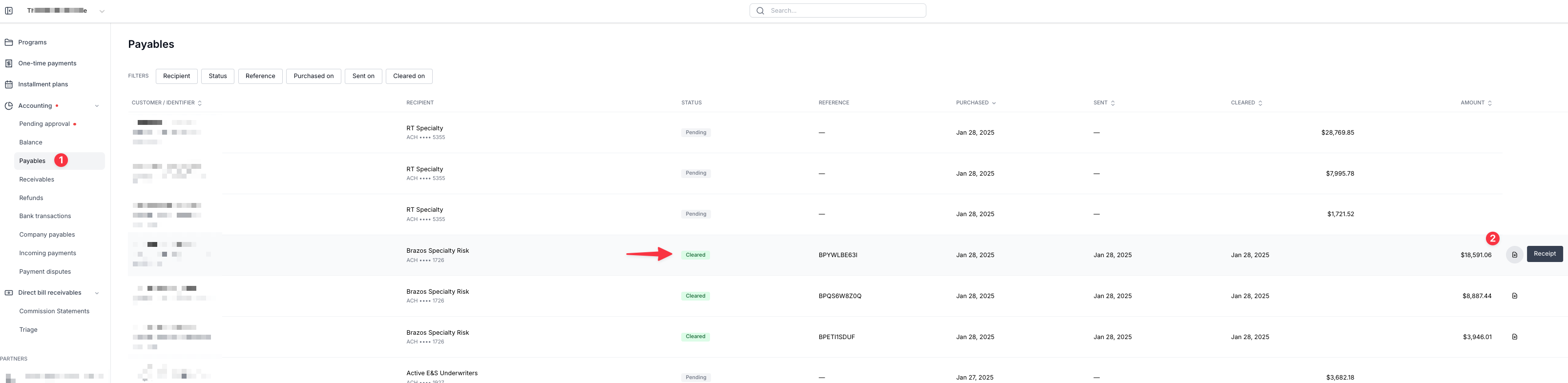Image resolution: width=1568 pixels, height=383 pixels.
Task: Open the Purchased on filter
Action: point(314,76)
